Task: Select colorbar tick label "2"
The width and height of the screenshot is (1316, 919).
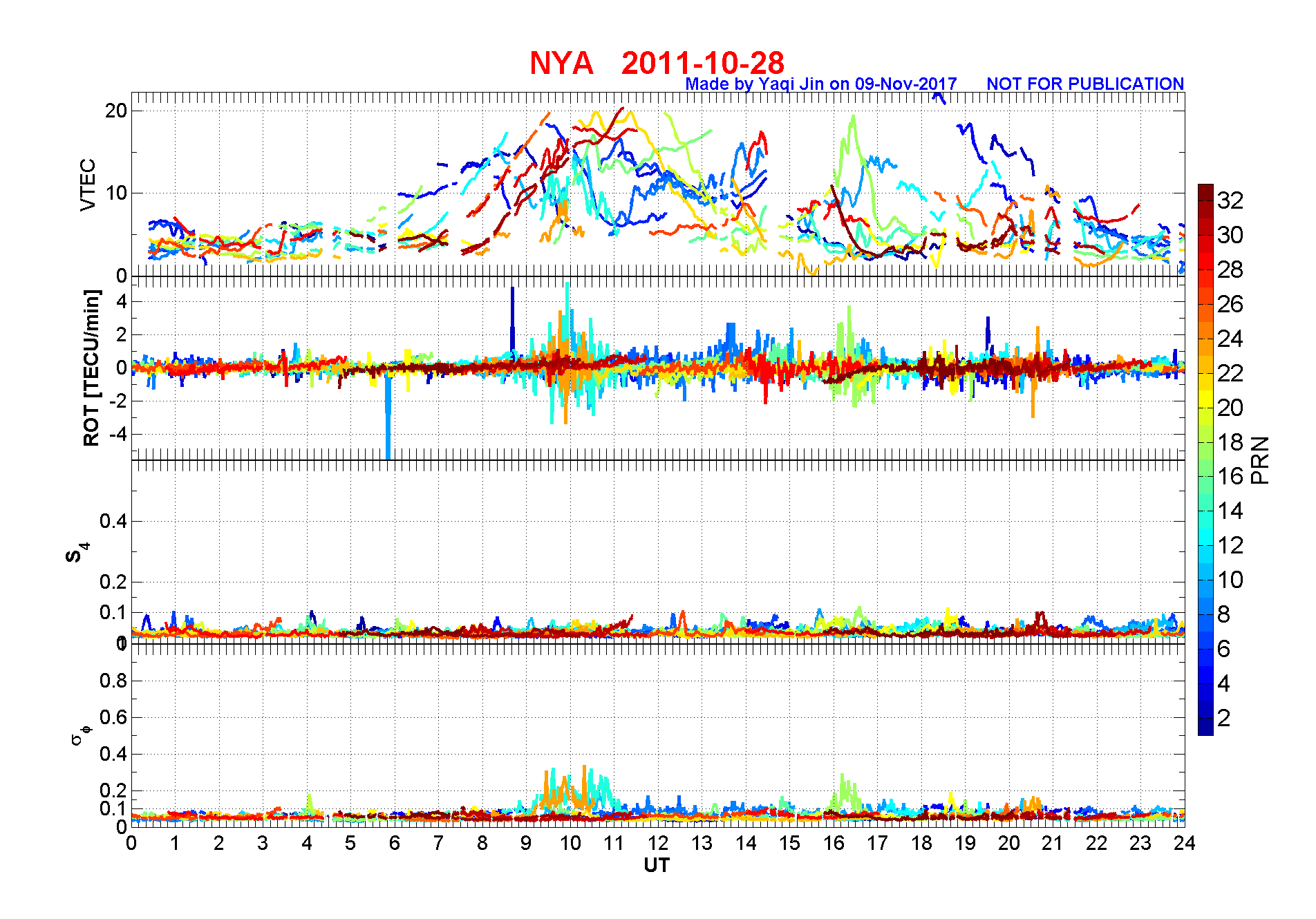Action: point(1224,718)
